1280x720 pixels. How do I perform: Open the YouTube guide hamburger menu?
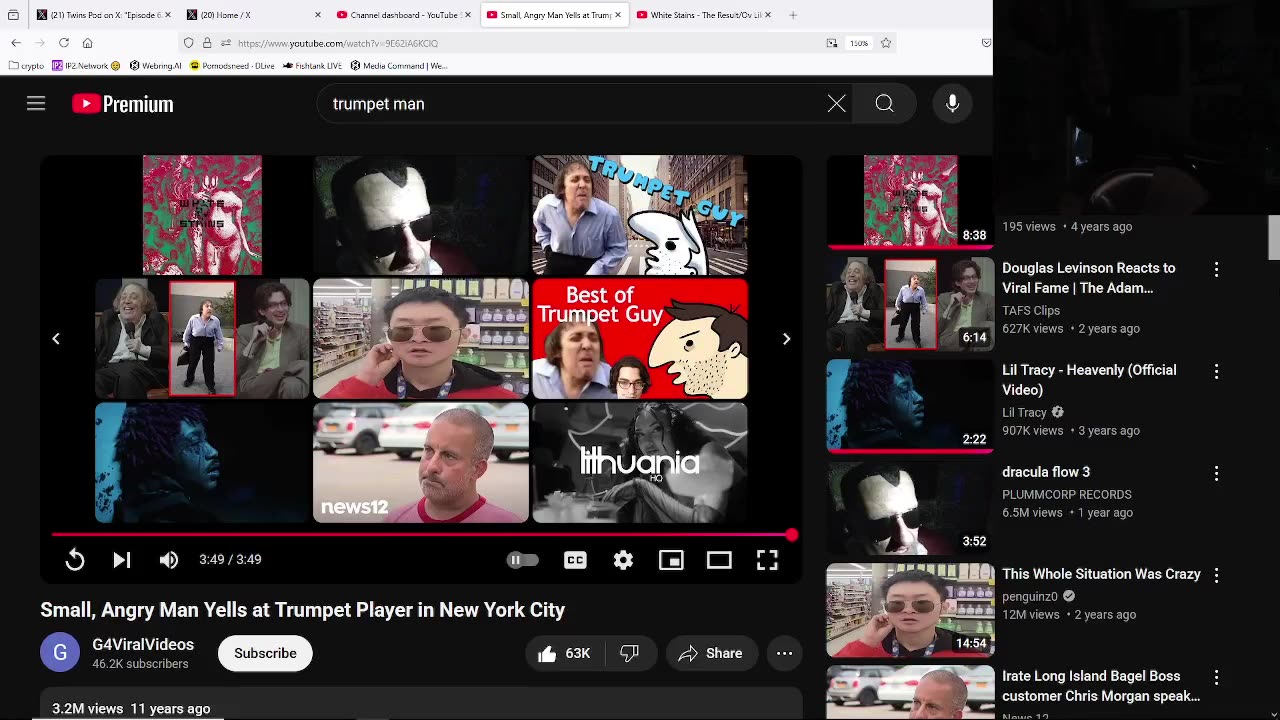tap(36, 104)
